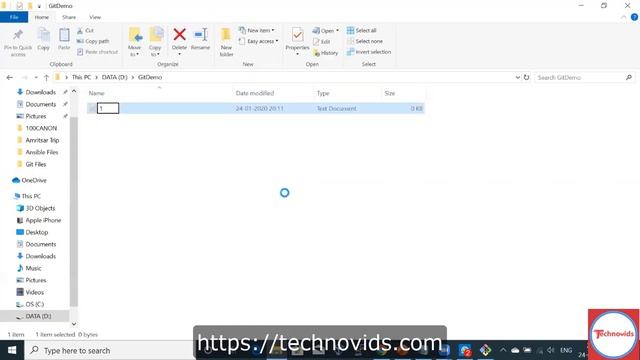The image size is (640, 360).
Task: Open the OS (C:) drive
Action: coord(34,304)
